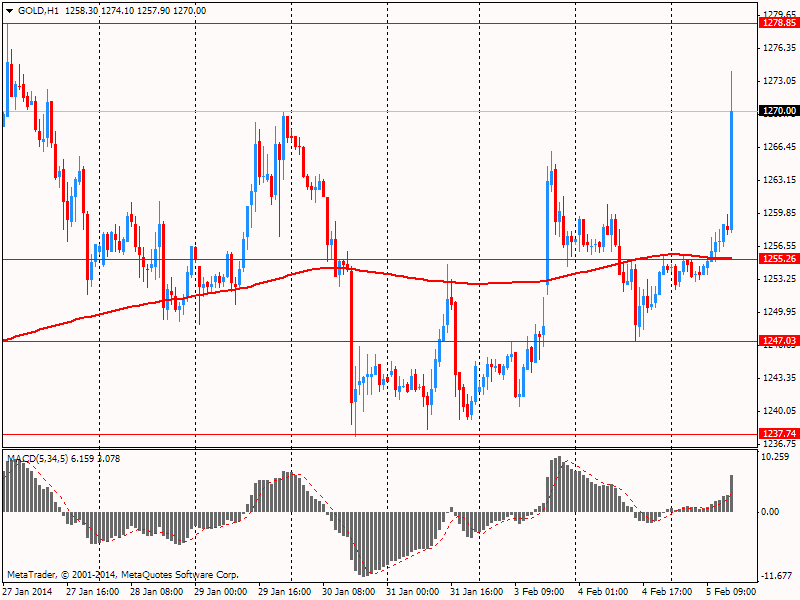Screen dimensions: 800x600
Task: Click the 1263.15 value on price scale
Action: pos(778,180)
